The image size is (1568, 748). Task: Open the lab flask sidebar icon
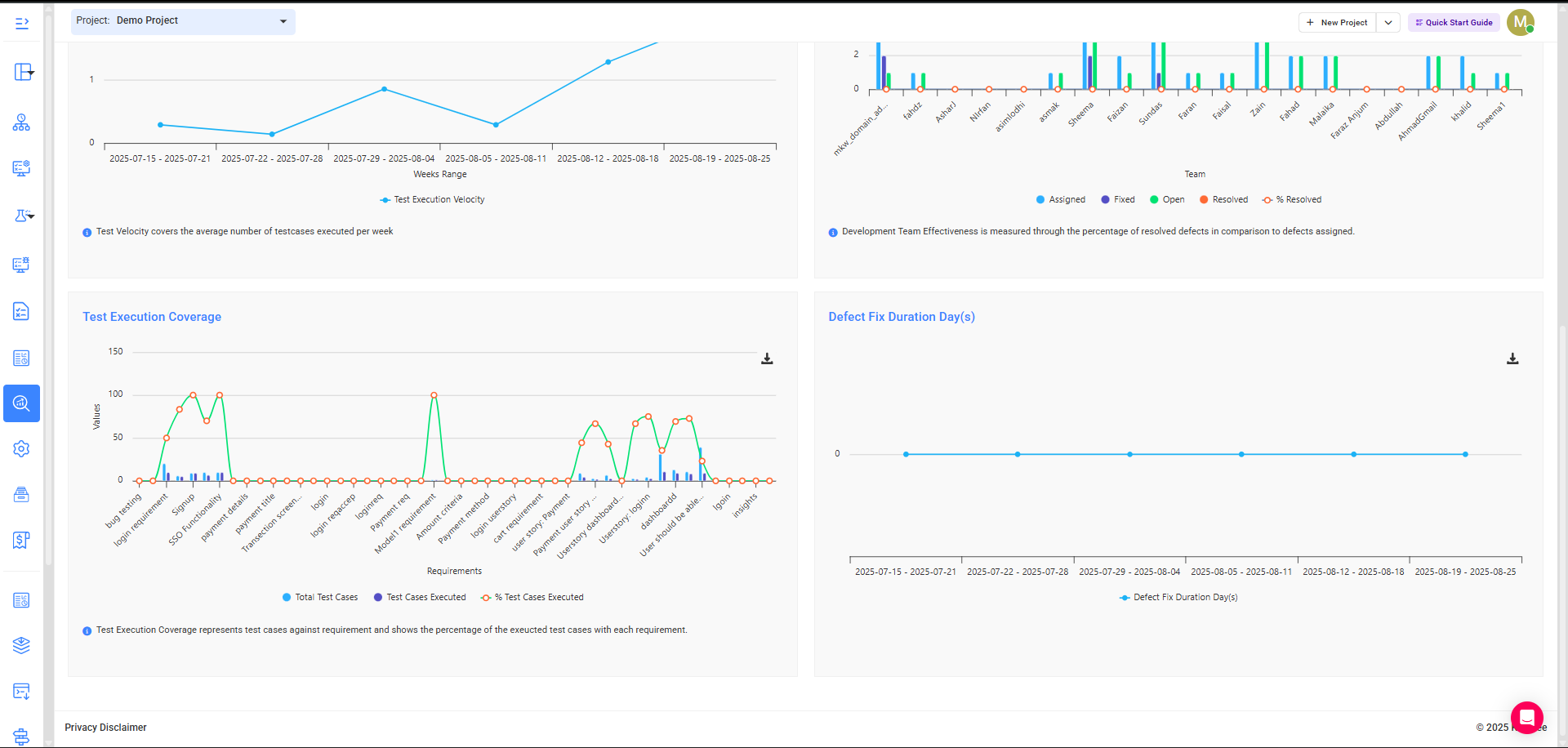(22, 216)
